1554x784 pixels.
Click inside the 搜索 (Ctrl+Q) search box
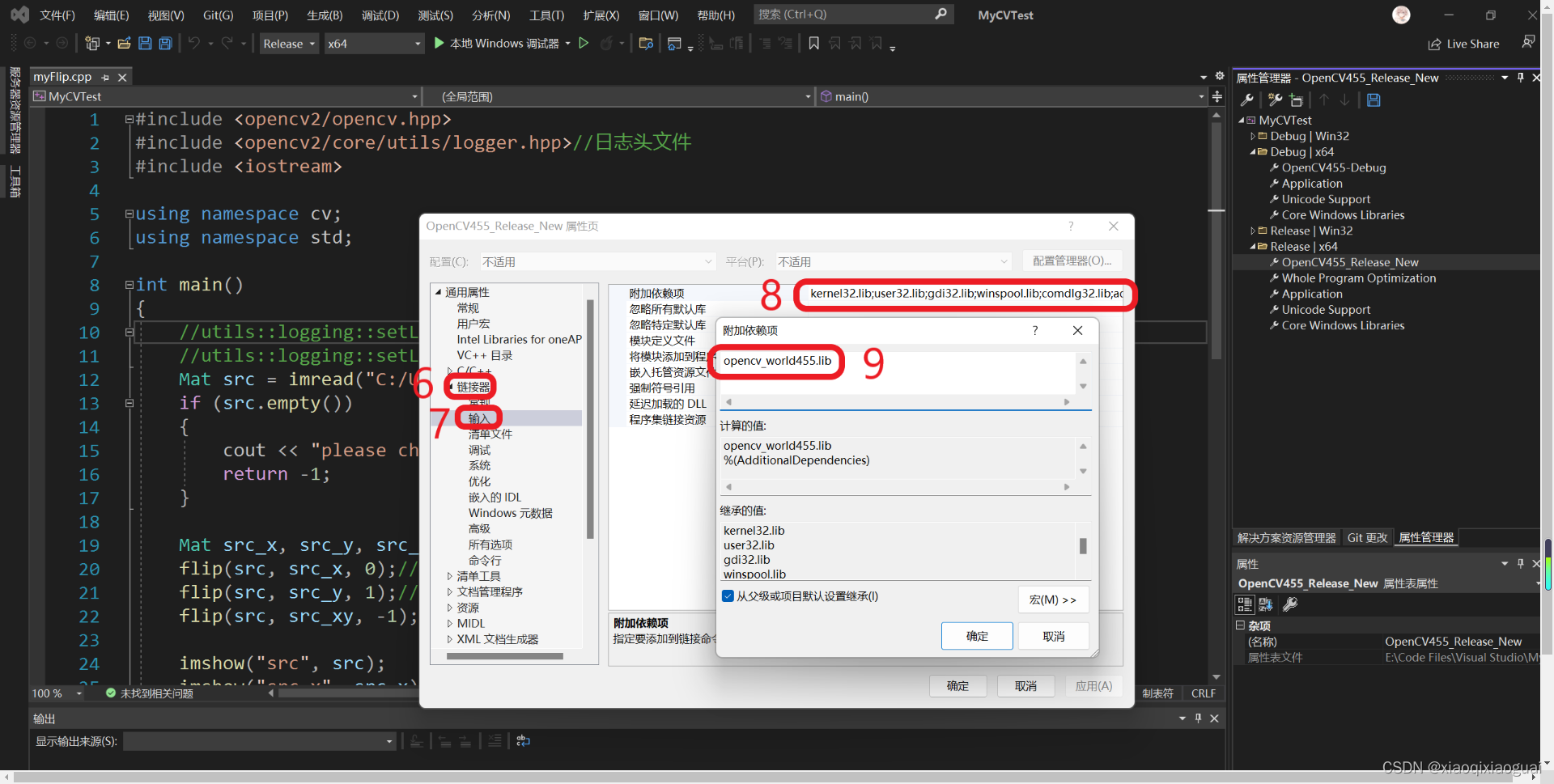(x=842, y=14)
